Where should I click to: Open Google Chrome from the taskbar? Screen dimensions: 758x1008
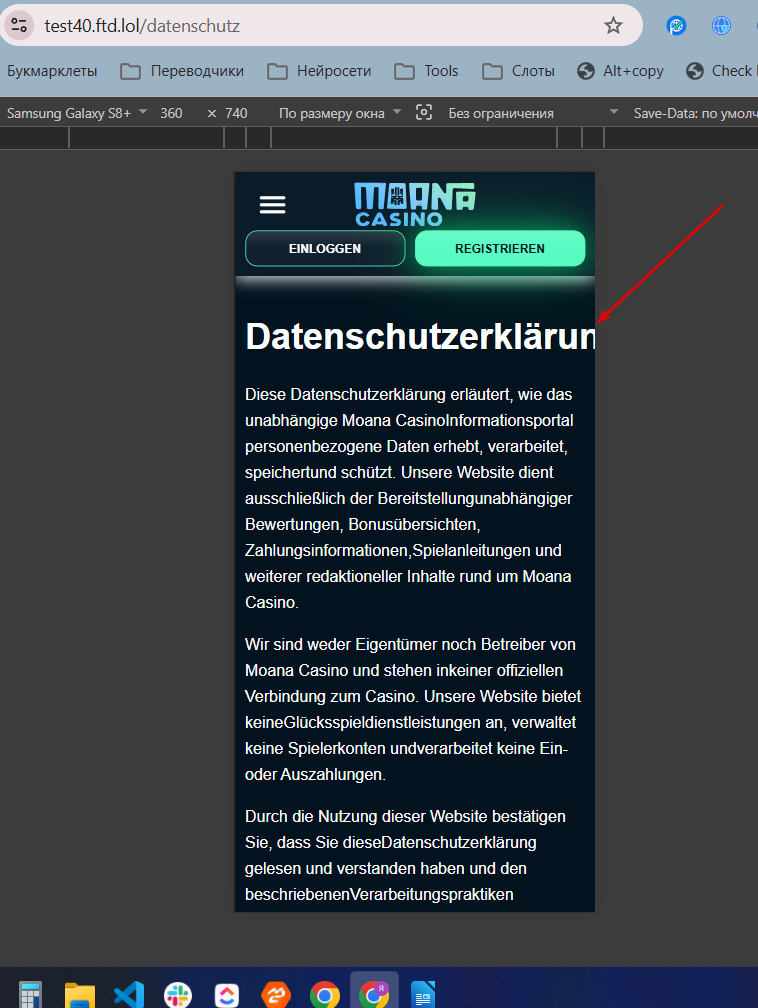click(325, 994)
